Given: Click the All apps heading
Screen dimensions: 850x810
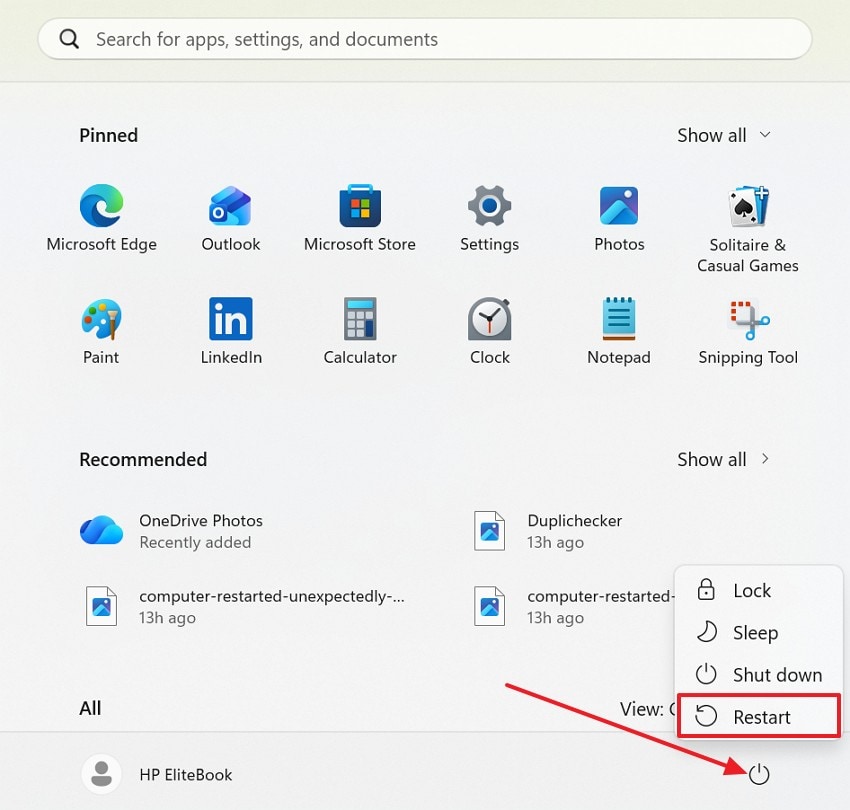Looking at the screenshot, I should pos(90,708).
